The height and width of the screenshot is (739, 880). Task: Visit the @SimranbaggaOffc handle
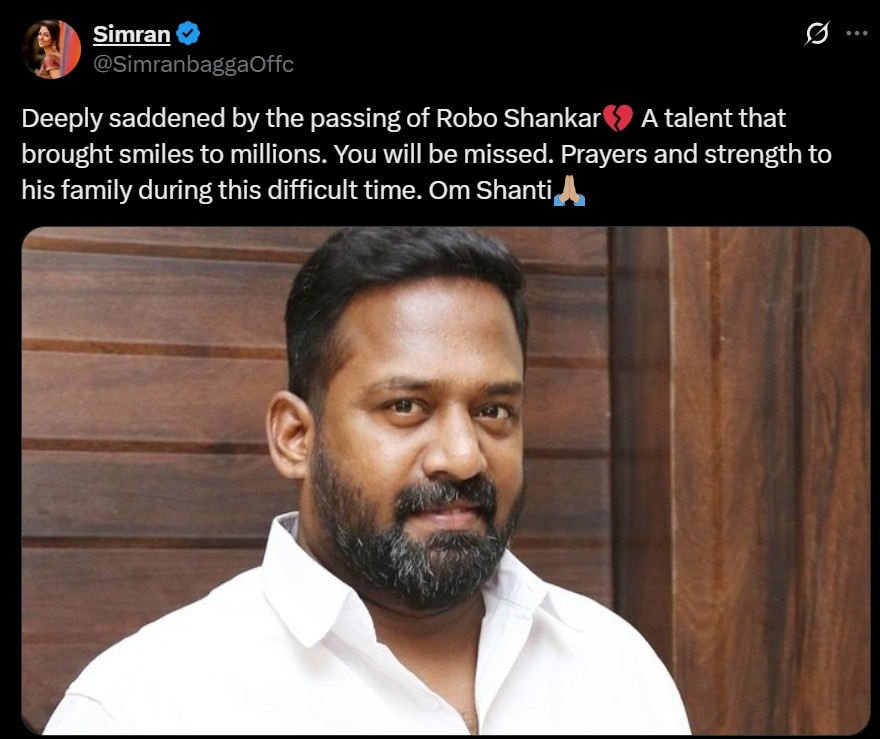click(193, 65)
